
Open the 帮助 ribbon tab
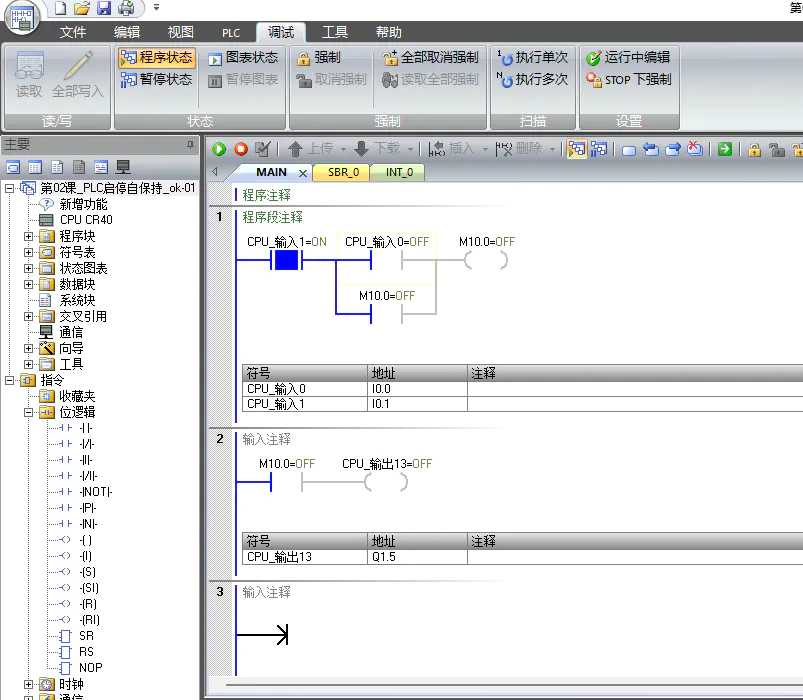pos(389,32)
